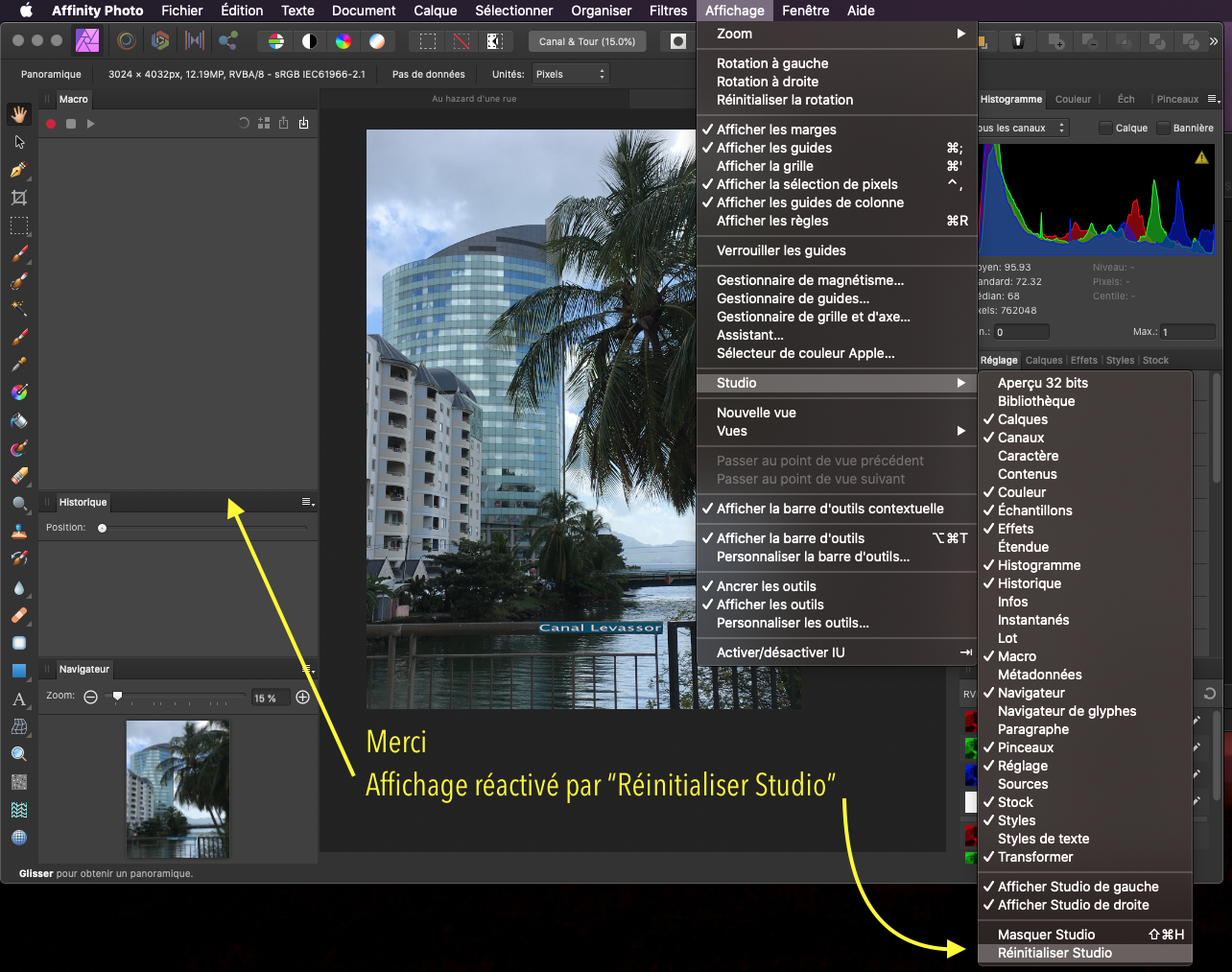The height and width of the screenshot is (972, 1232).
Task: Choose the Text tool
Action: pyautogui.click(x=19, y=699)
